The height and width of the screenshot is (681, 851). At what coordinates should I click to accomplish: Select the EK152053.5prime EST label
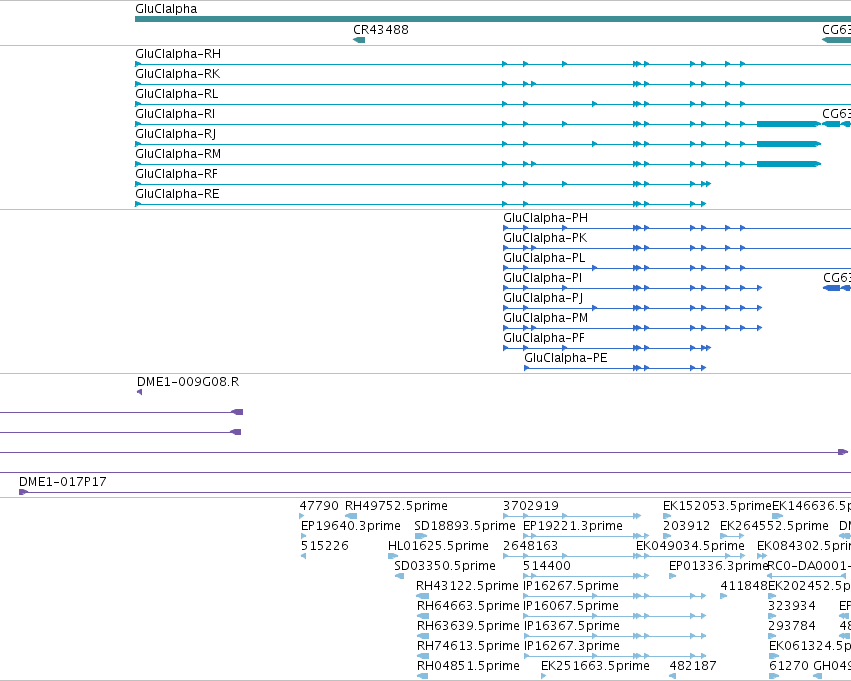point(717,506)
